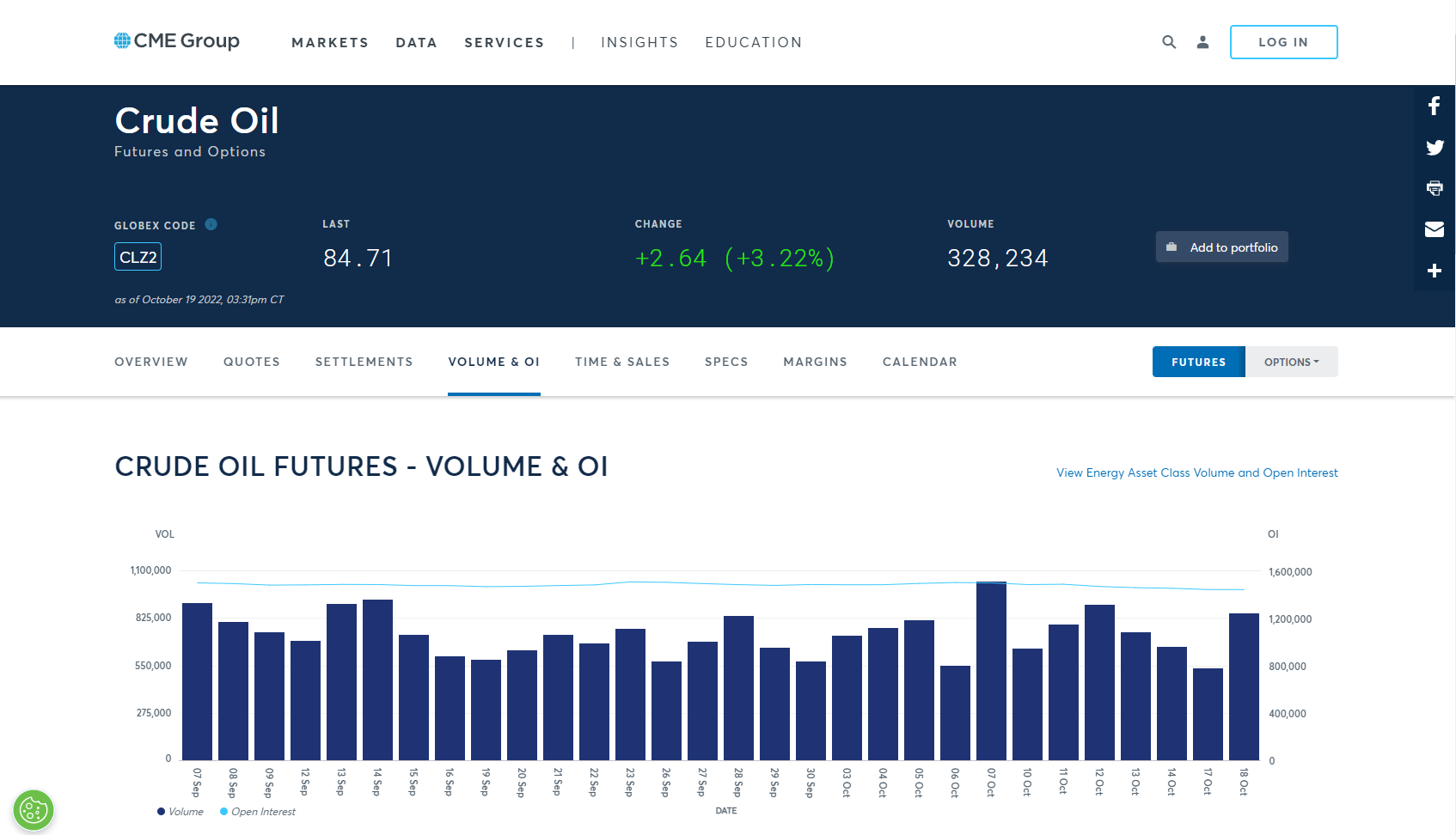Click the 1,100,000 VOL axis label
This screenshot has height=835, width=1456.
(x=150, y=570)
